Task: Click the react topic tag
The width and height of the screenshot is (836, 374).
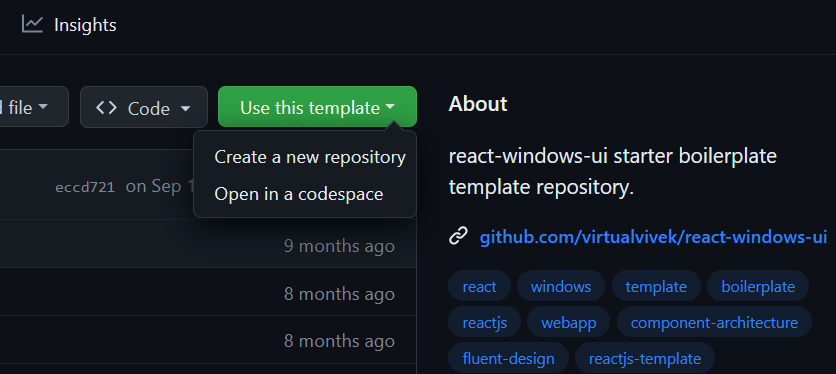Action: [x=479, y=286]
